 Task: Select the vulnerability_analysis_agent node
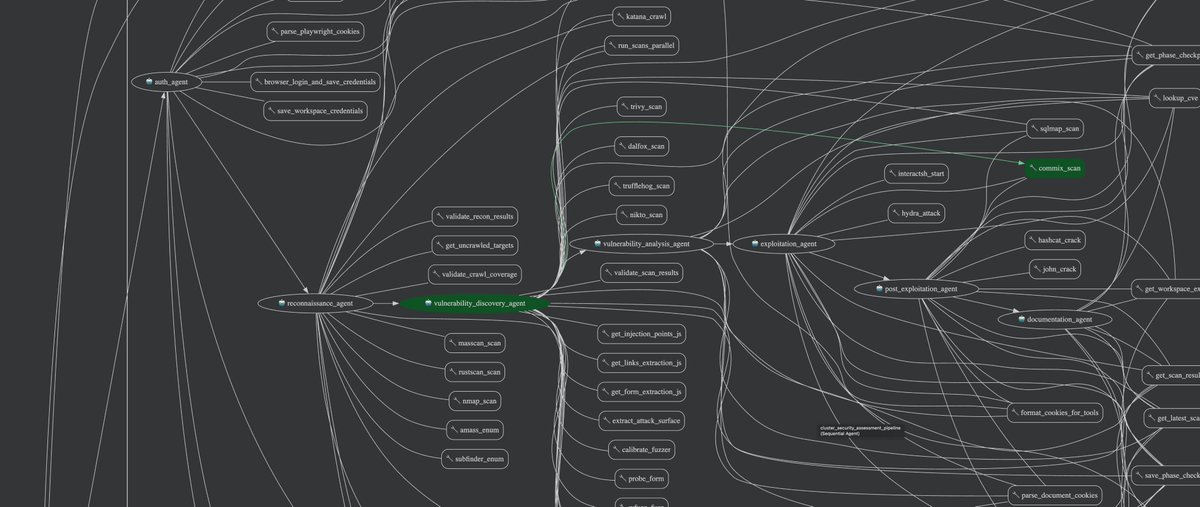click(642, 243)
